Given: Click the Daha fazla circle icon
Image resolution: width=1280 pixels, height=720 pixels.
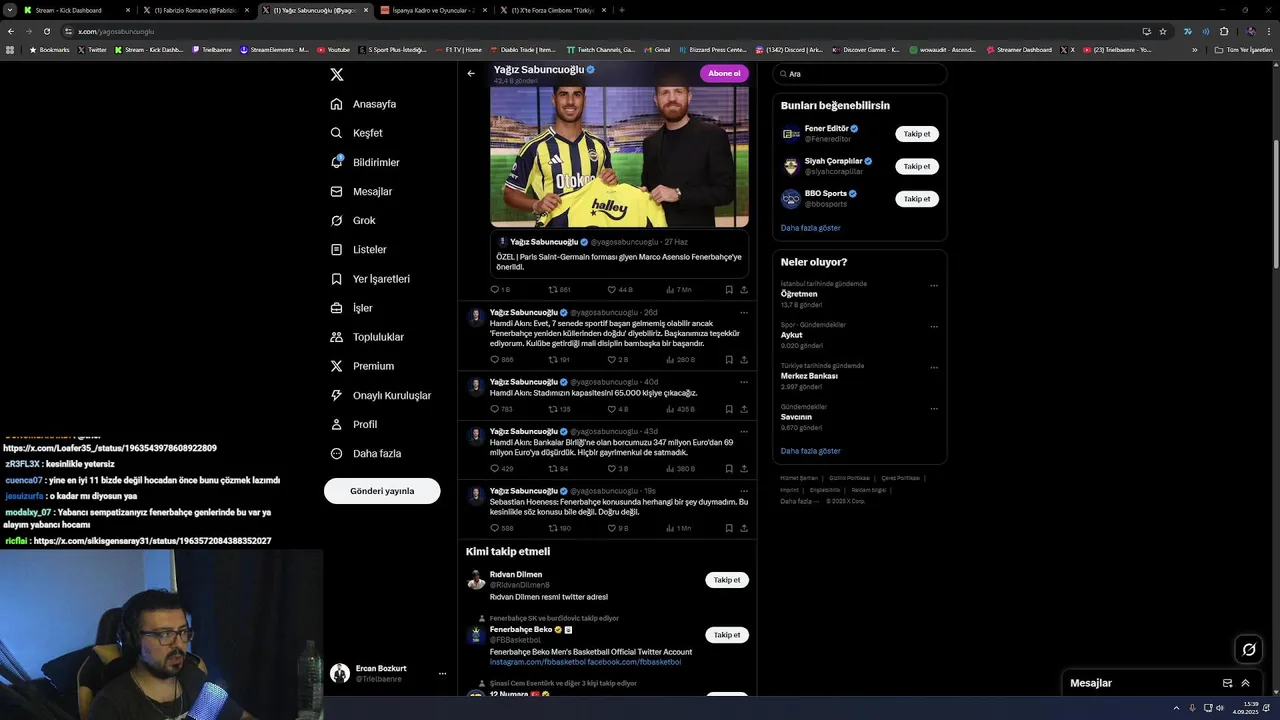Looking at the screenshot, I should (337, 453).
